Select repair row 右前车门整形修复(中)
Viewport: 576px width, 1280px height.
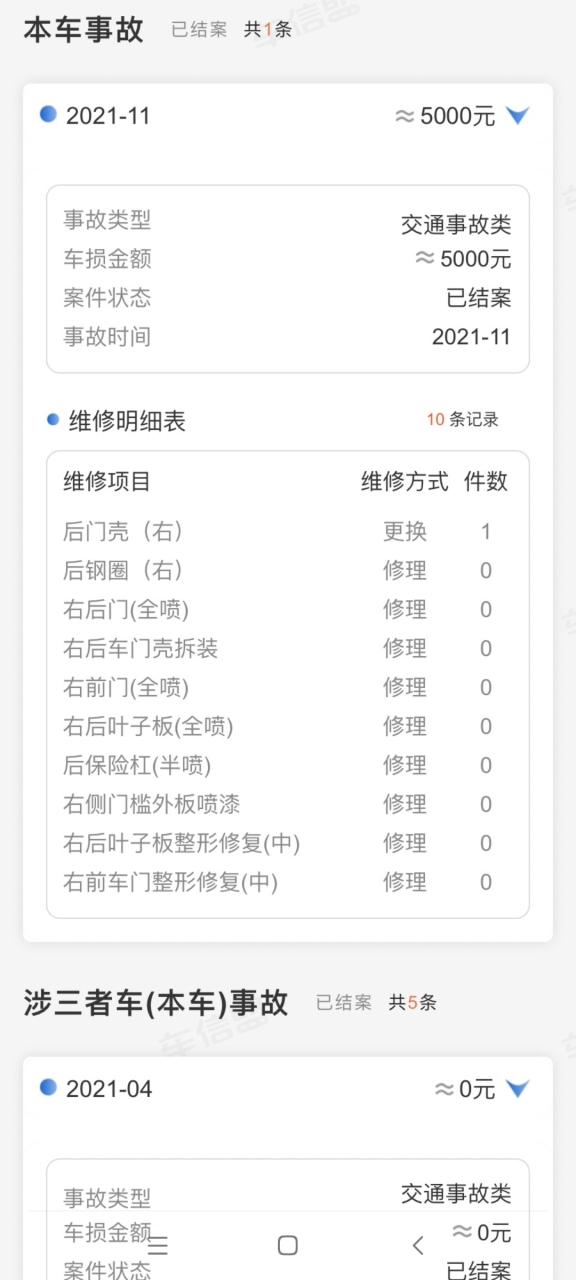tap(288, 882)
